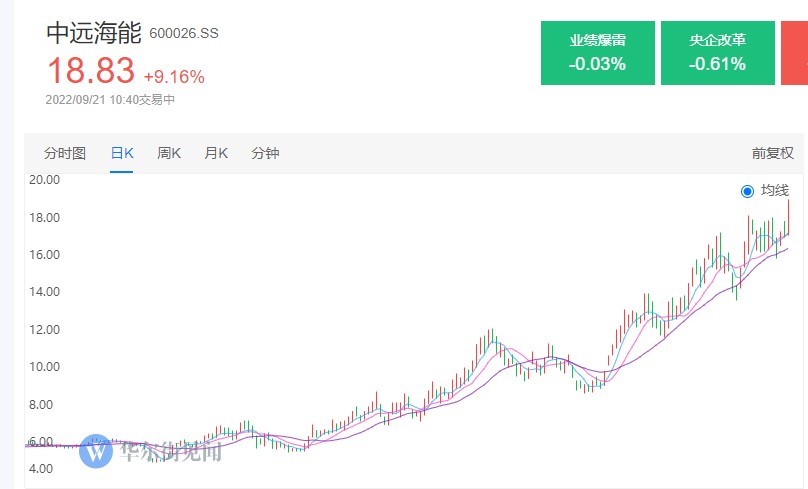The image size is (808, 489).
Task: Click the 20.00 y-axis label
Action: click(x=44, y=180)
